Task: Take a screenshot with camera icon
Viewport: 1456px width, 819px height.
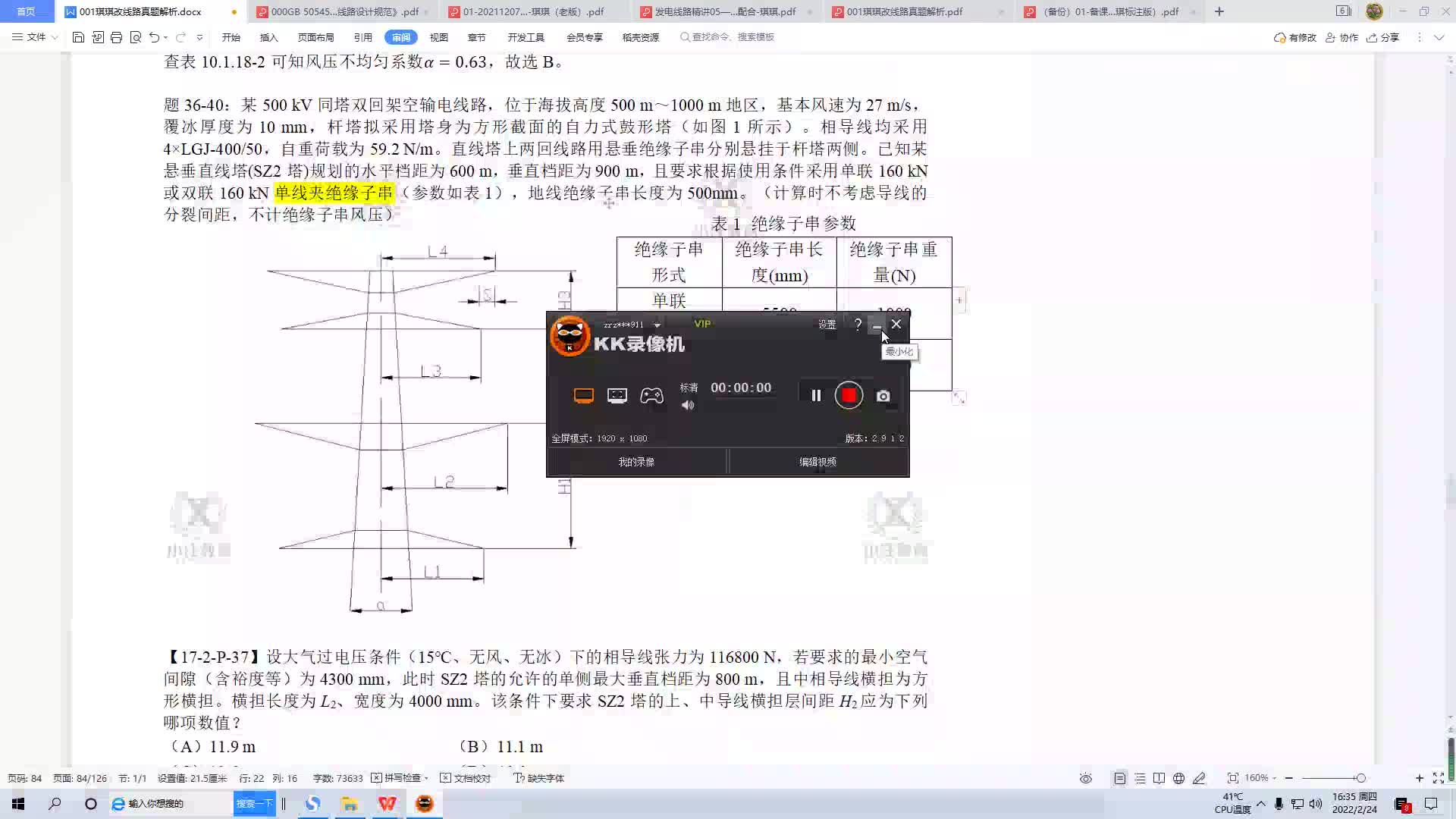Action: pyautogui.click(x=883, y=396)
